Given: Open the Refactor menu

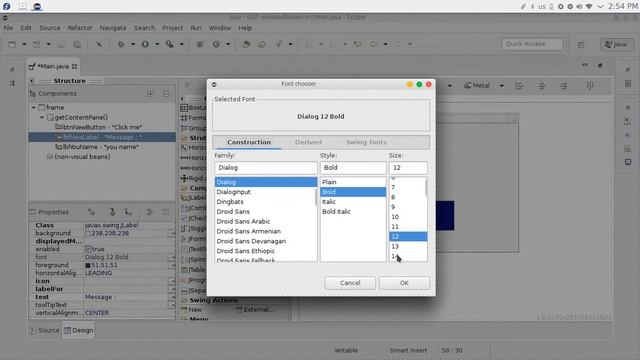Looking at the screenshot, I should click(80, 28).
